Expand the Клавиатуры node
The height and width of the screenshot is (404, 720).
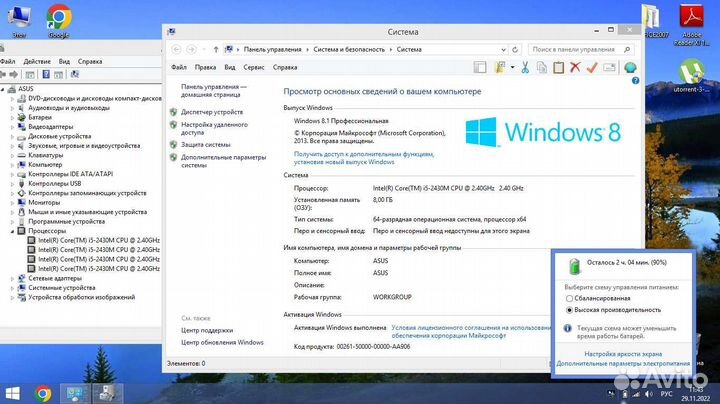point(12,156)
